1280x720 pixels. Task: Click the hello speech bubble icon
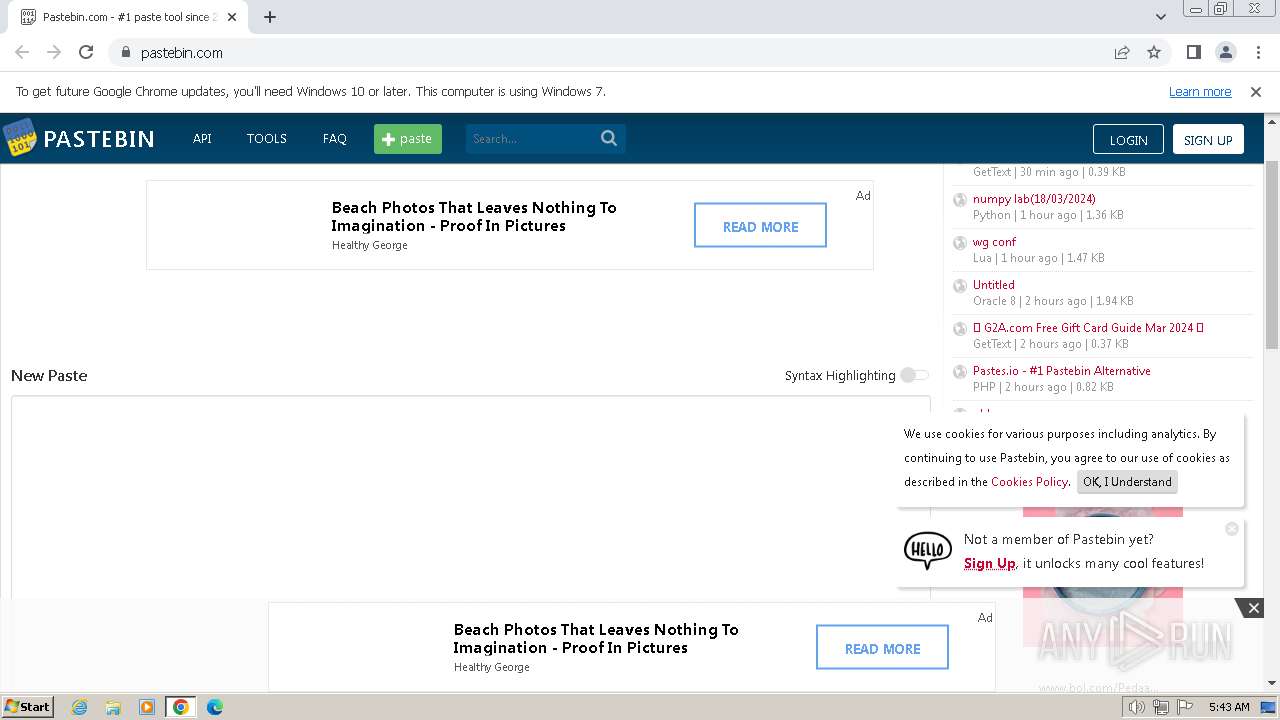tap(928, 550)
